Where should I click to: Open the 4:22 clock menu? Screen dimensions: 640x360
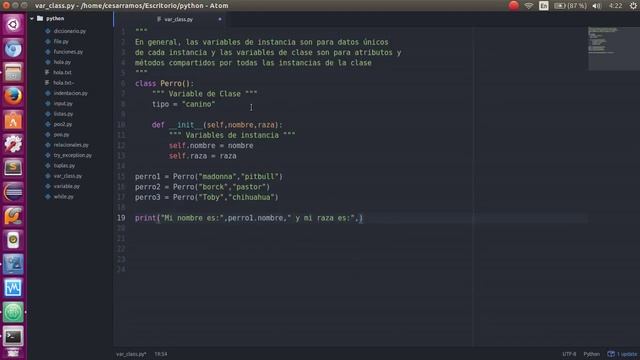point(616,6)
